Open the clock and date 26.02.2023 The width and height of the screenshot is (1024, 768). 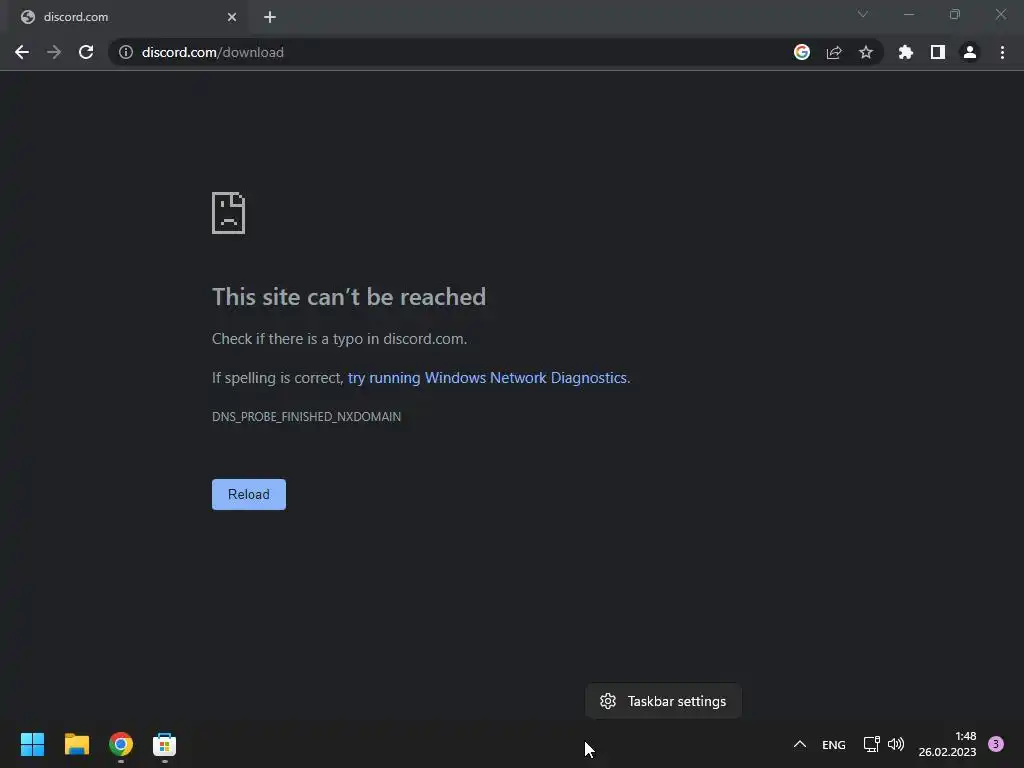pyautogui.click(x=948, y=744)
